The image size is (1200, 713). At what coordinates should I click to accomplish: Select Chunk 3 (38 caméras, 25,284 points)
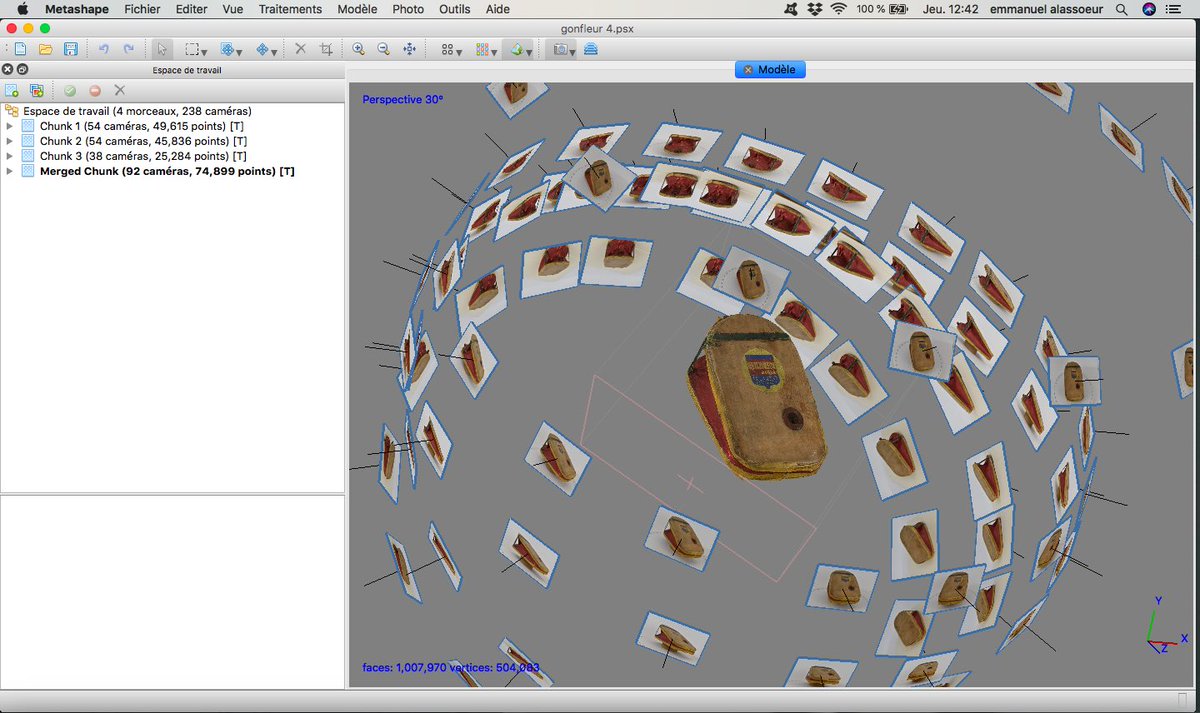[142, 156]
